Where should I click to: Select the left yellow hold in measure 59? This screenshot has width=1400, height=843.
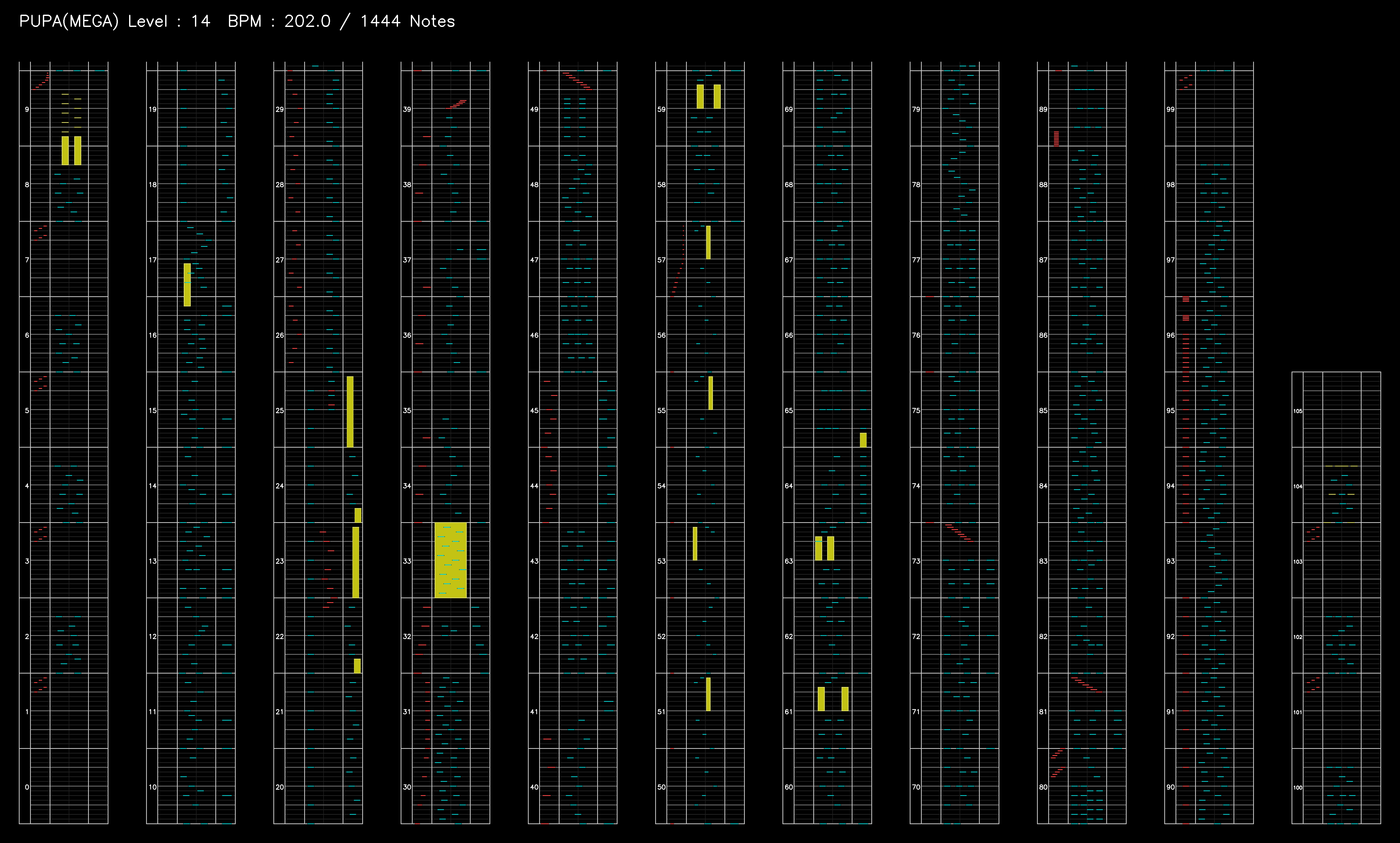click(x=701, y=96)
